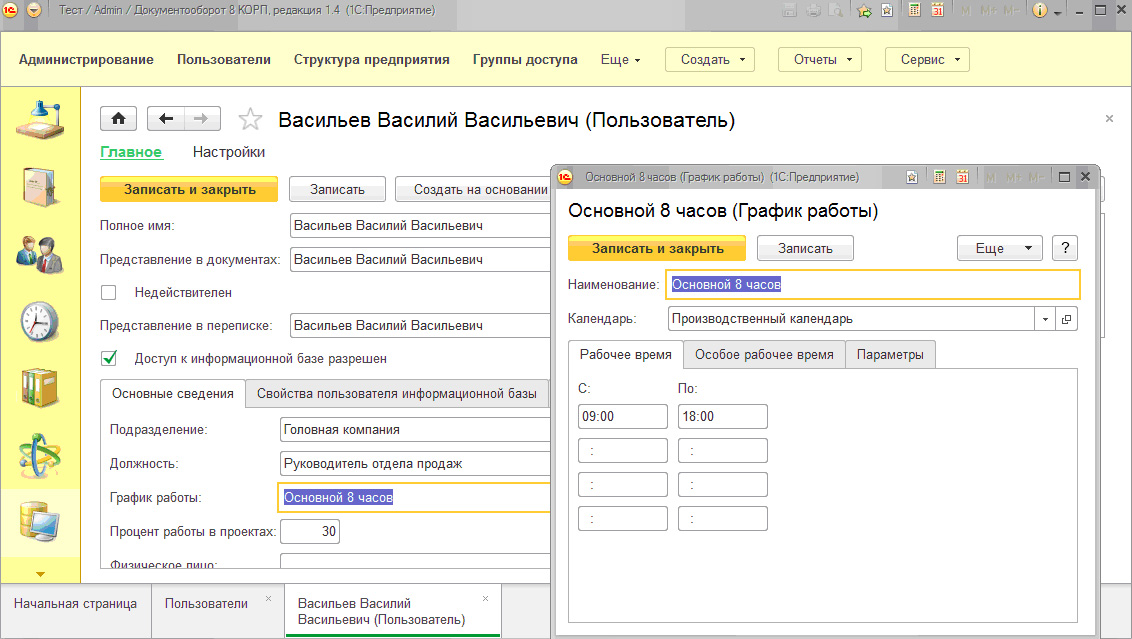
Task: Uncheck Доступ к информационной базе разрешен
Action: point(109,358)
